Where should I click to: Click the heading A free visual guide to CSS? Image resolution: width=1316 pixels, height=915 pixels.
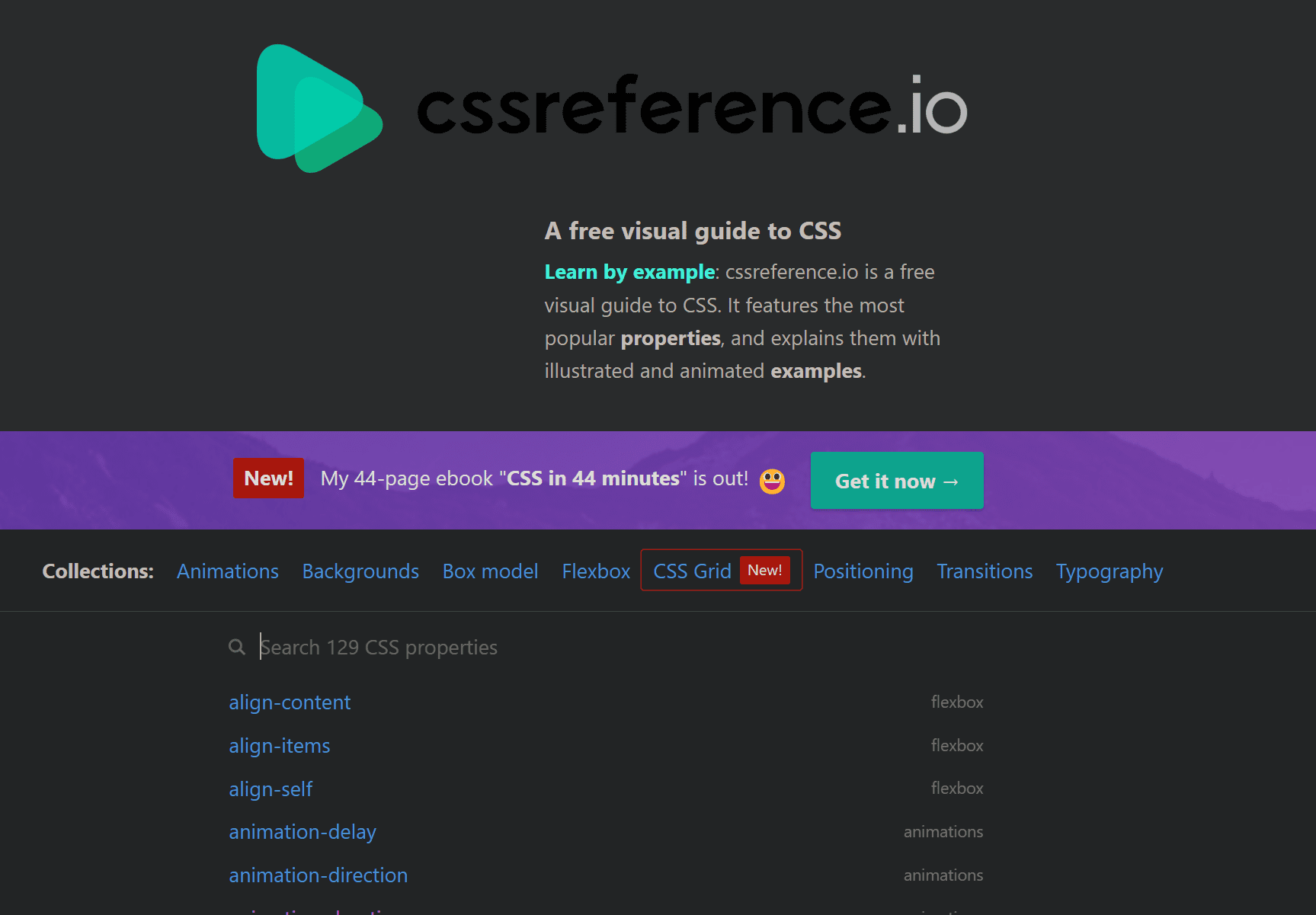point(693,231)
